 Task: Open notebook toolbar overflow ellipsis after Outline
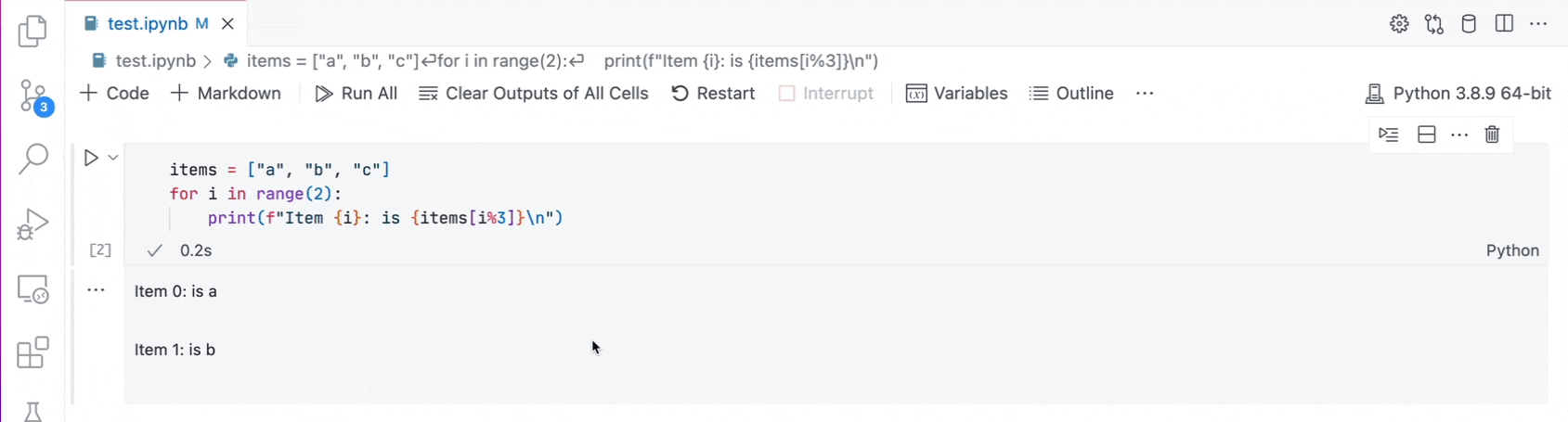point(1145,94)
